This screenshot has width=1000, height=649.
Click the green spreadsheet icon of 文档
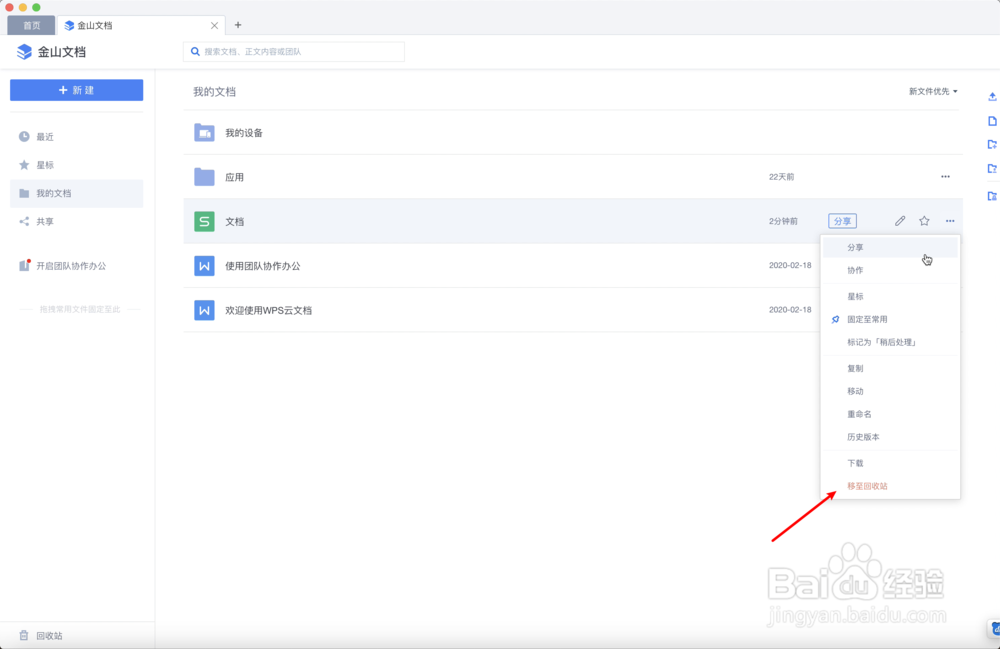coord(204,221)
